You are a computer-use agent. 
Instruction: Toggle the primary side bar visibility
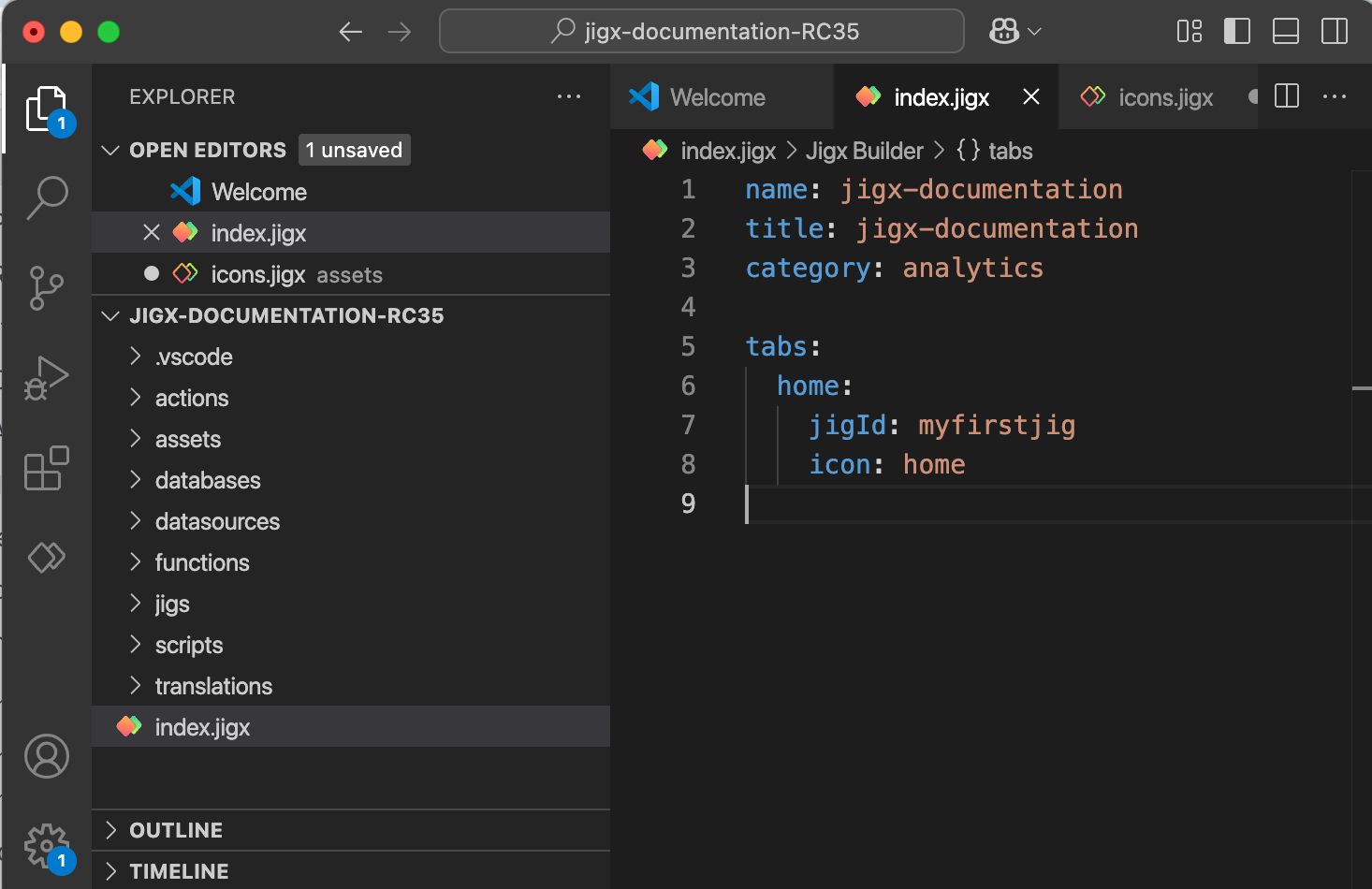pyautogui.click(x=1237, y=32)
